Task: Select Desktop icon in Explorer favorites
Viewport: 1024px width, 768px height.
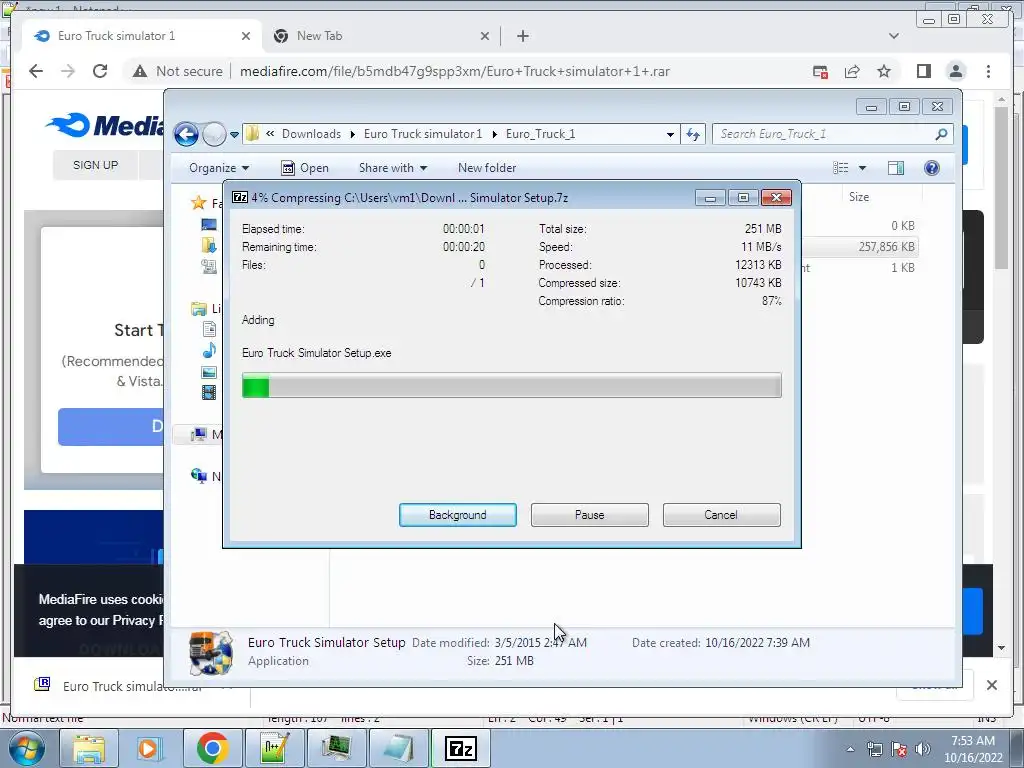Action: click(209, 225)
